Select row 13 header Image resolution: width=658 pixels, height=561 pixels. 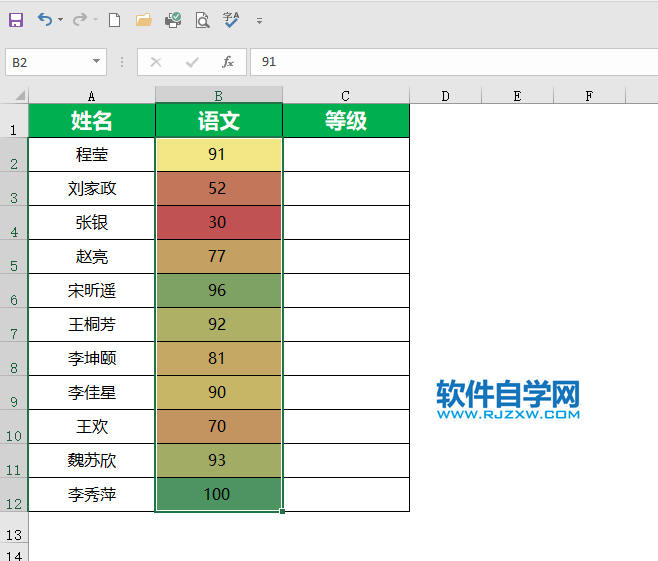tap(14, 527)
